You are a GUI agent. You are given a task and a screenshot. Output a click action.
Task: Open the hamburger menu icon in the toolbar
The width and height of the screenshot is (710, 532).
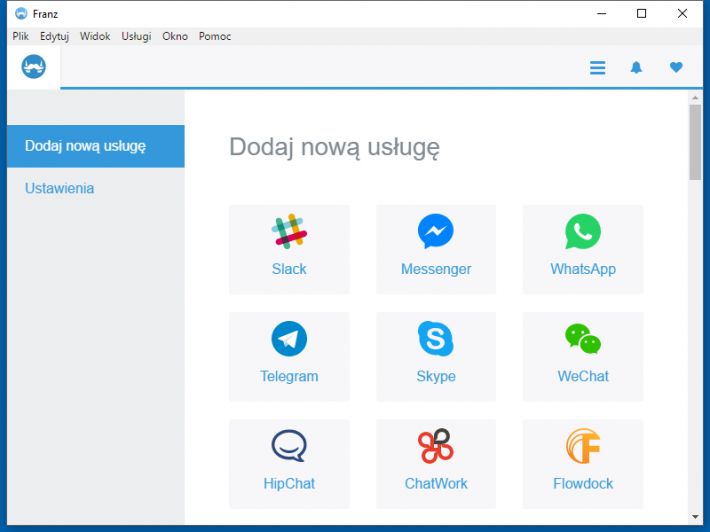point(597,68)
